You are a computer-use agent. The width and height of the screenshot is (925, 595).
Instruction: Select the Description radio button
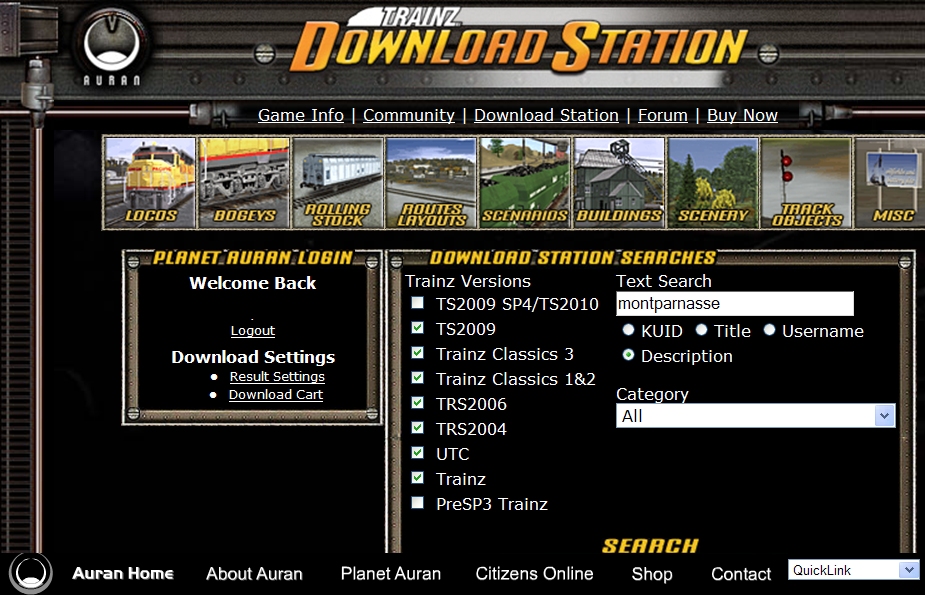tap(628, 355)
